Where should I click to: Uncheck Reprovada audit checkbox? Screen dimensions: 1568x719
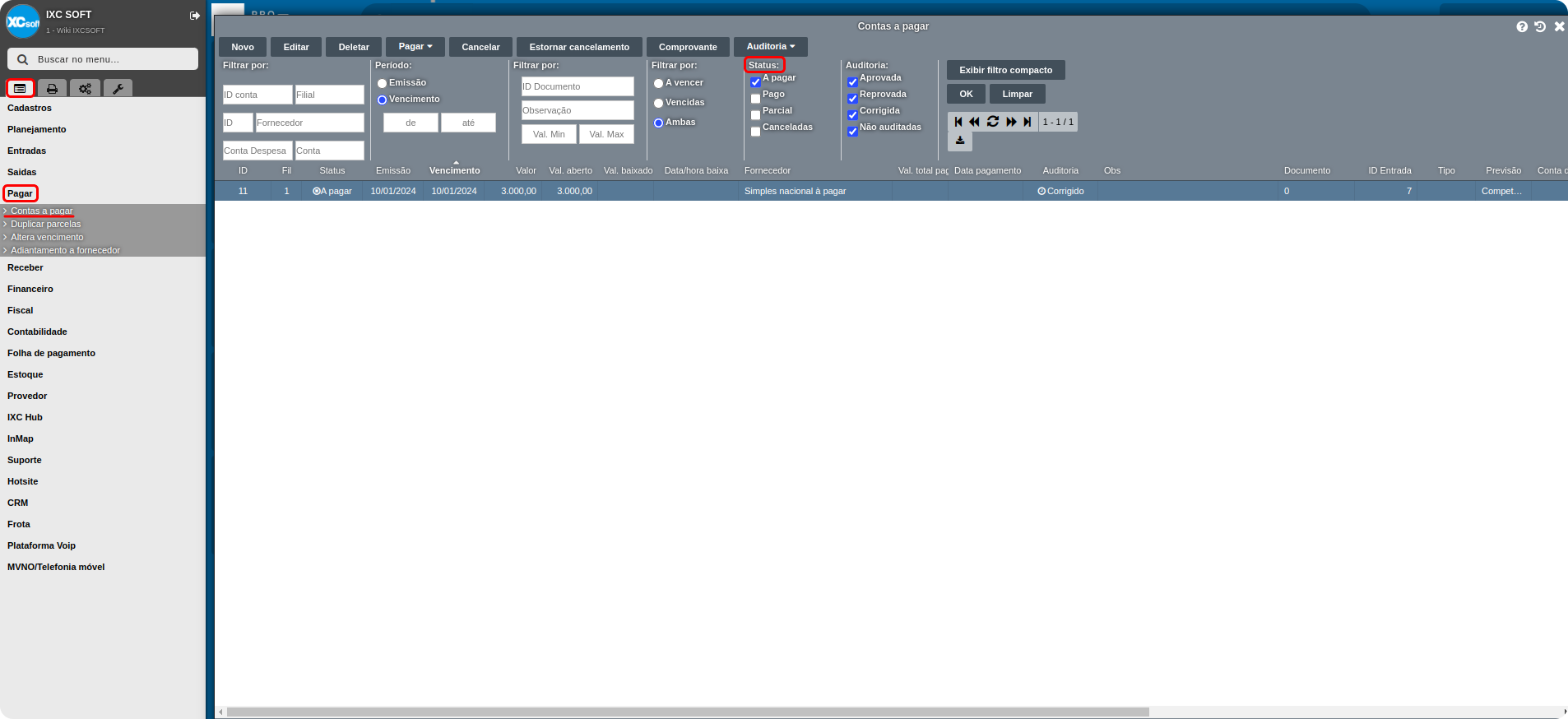[x=852, y=99]
